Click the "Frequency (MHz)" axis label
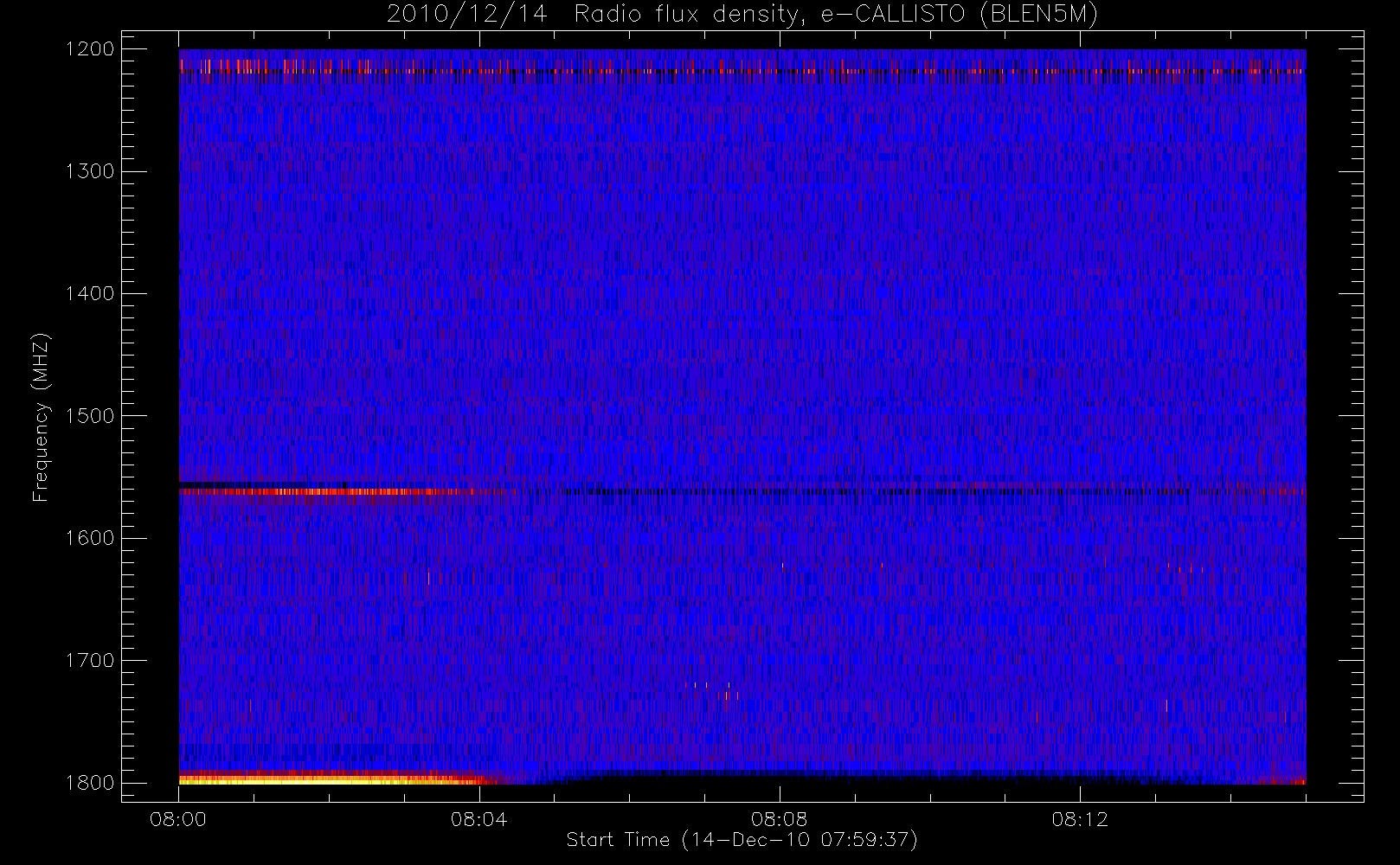This screenshot has height=865, width=1400. [x=40, y=417]
